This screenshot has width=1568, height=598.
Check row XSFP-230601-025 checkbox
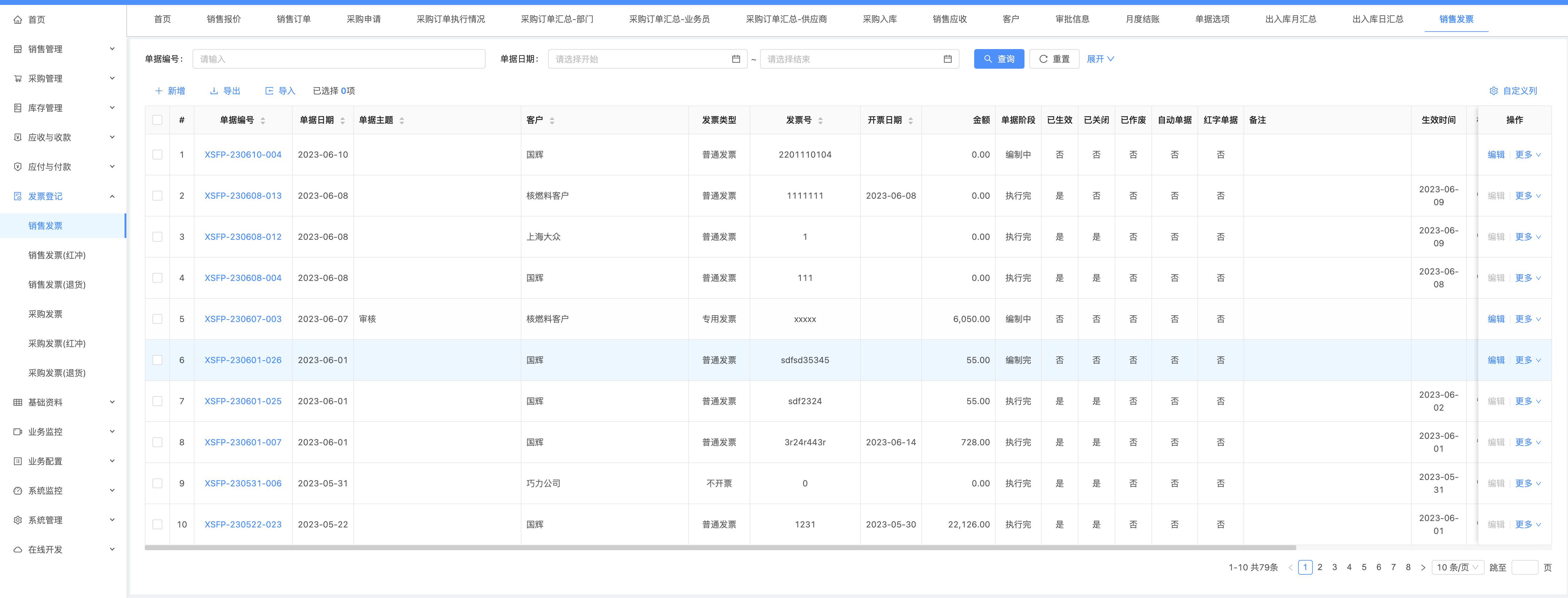(x=158, y=401)
